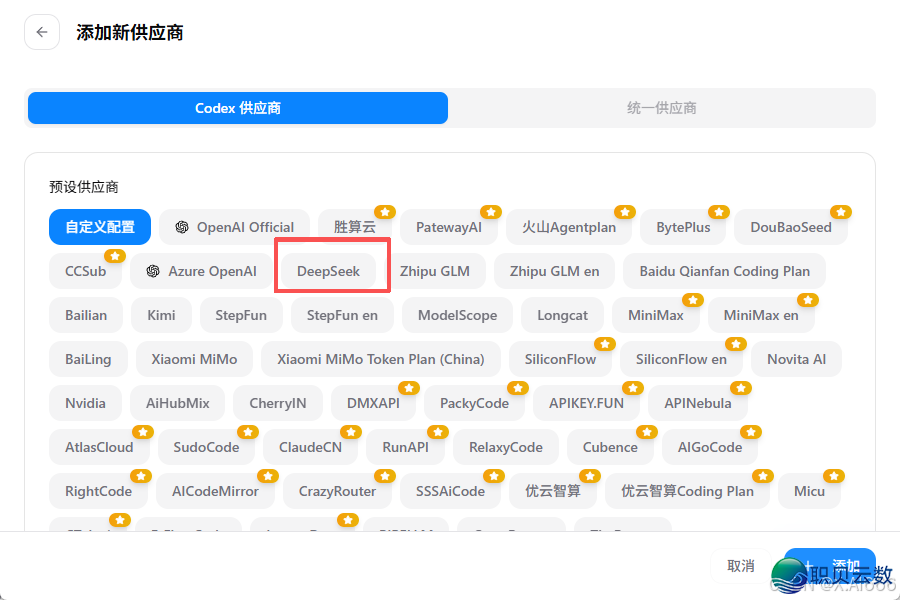Select Longcat provider preset
Image resolution: width=900 pixels, height=600 pixels.
(562, 315)
